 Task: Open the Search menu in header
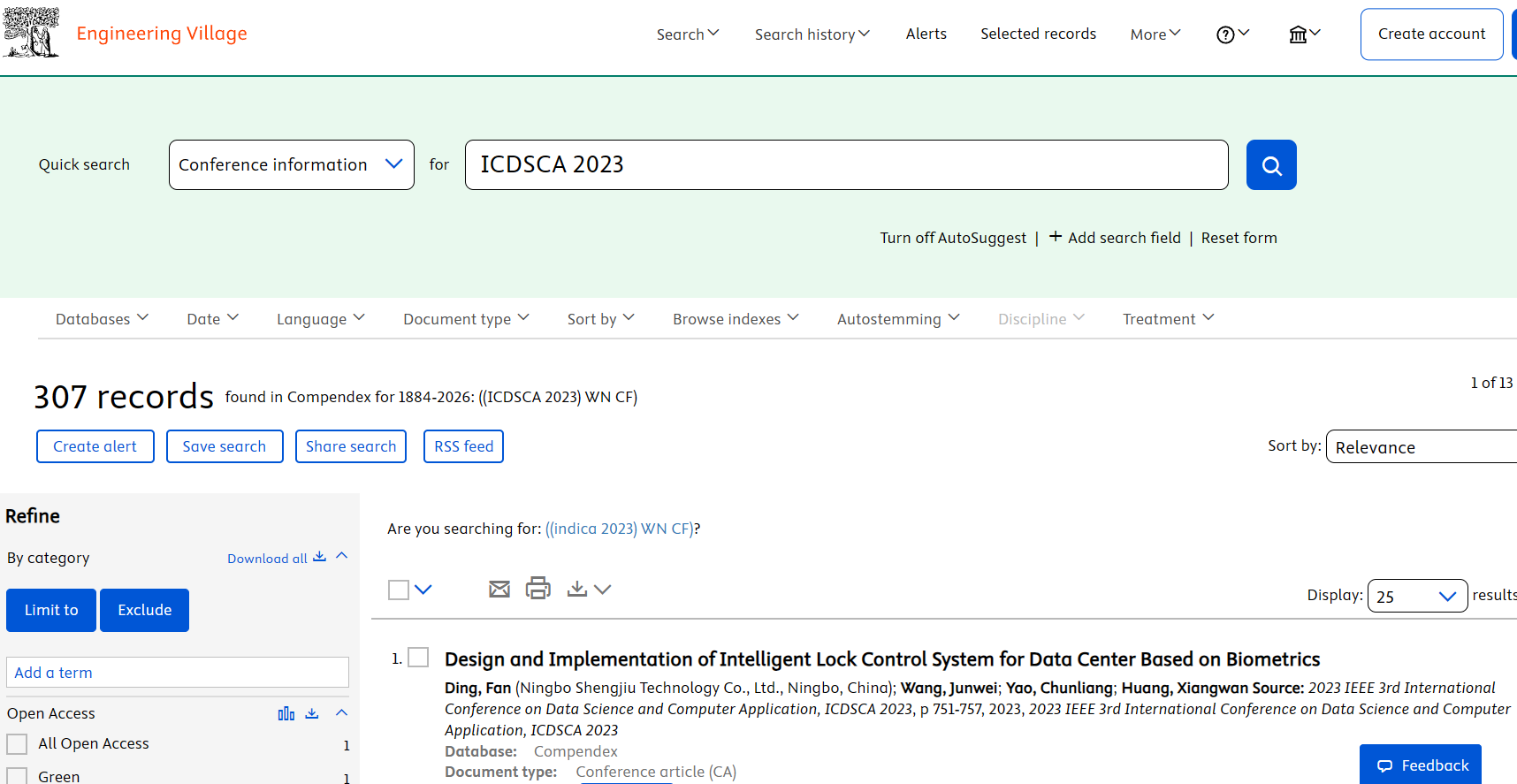tap(688, 34)
